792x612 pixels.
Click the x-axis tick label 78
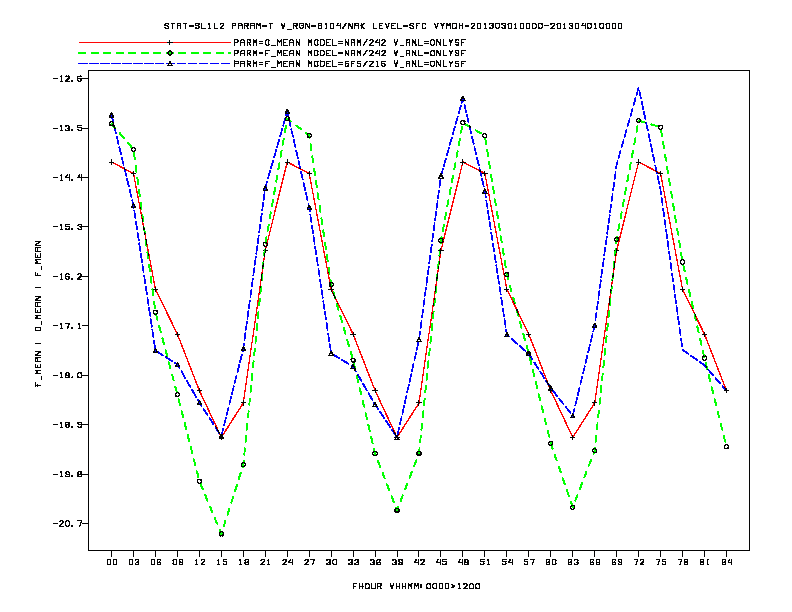tap(683, 562)
